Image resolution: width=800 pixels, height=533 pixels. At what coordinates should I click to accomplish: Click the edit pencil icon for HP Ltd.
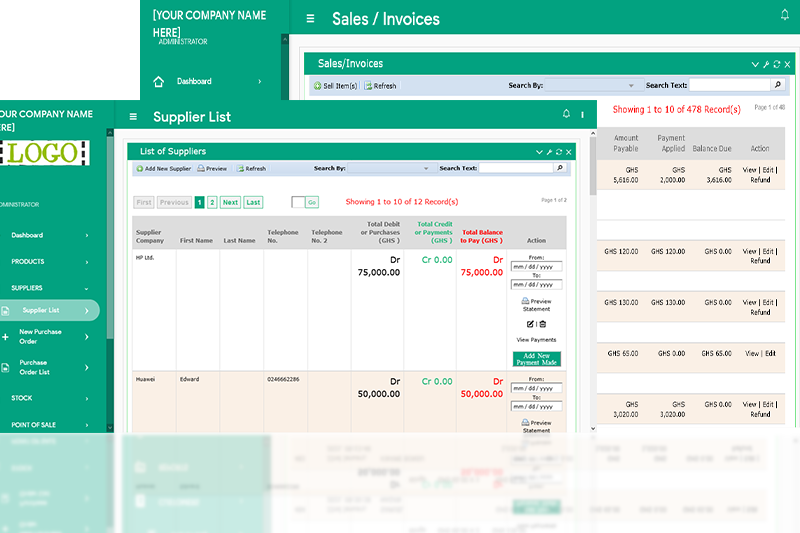click(530, 324)
